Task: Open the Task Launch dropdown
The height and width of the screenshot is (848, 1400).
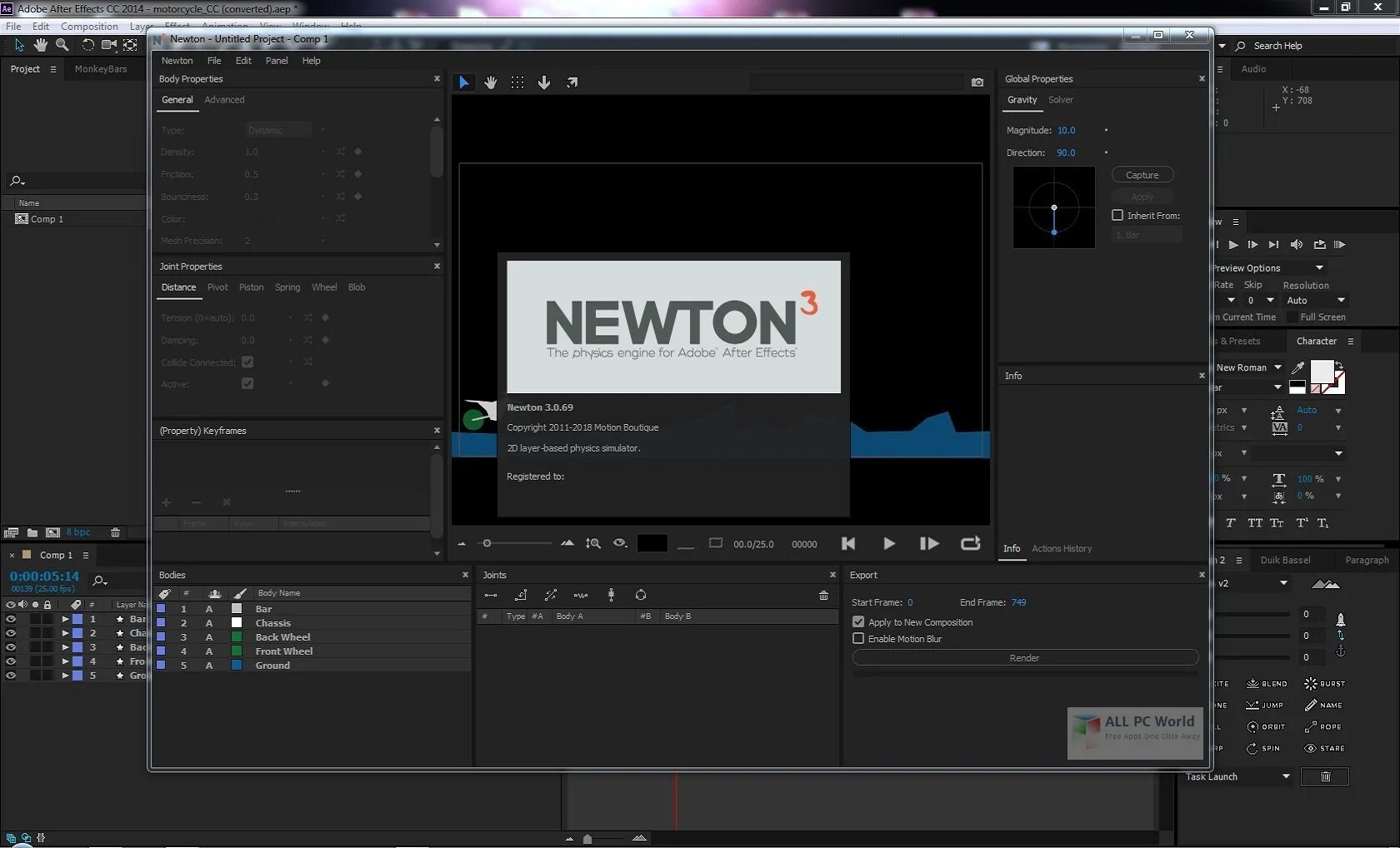Action: coord(1237,776)
